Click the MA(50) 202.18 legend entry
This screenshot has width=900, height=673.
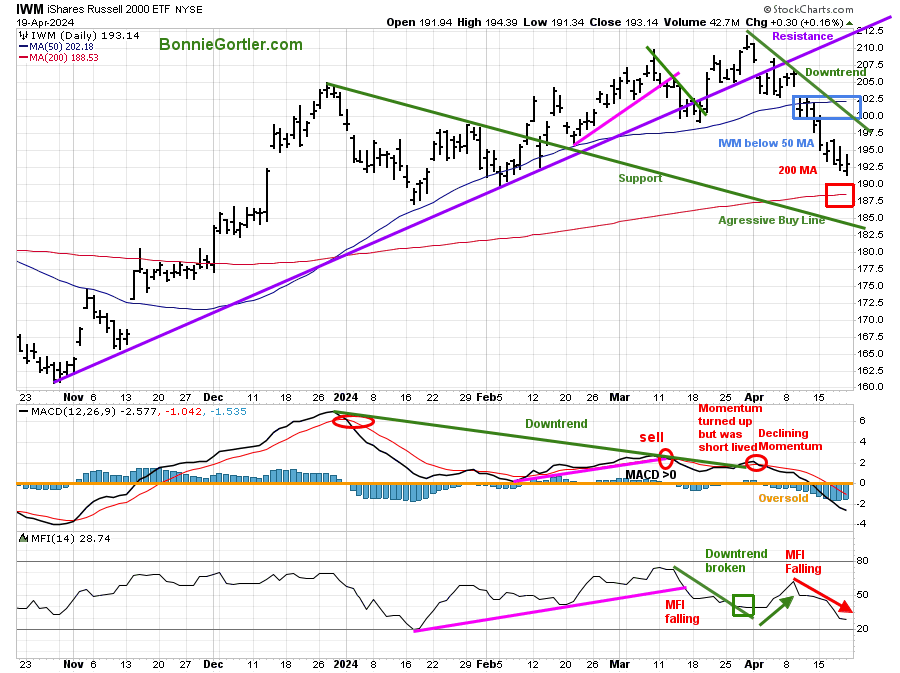click(x=56, y=46)
